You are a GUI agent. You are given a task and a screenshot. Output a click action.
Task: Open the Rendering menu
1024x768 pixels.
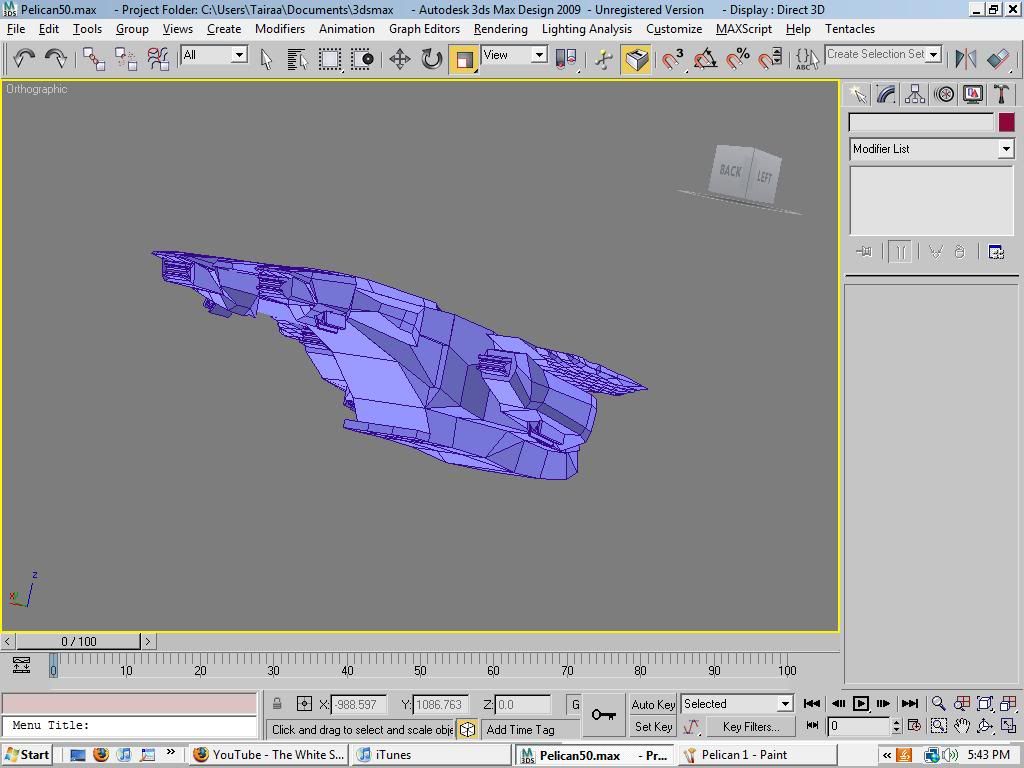pyautogui.click(x=500, y=29)
